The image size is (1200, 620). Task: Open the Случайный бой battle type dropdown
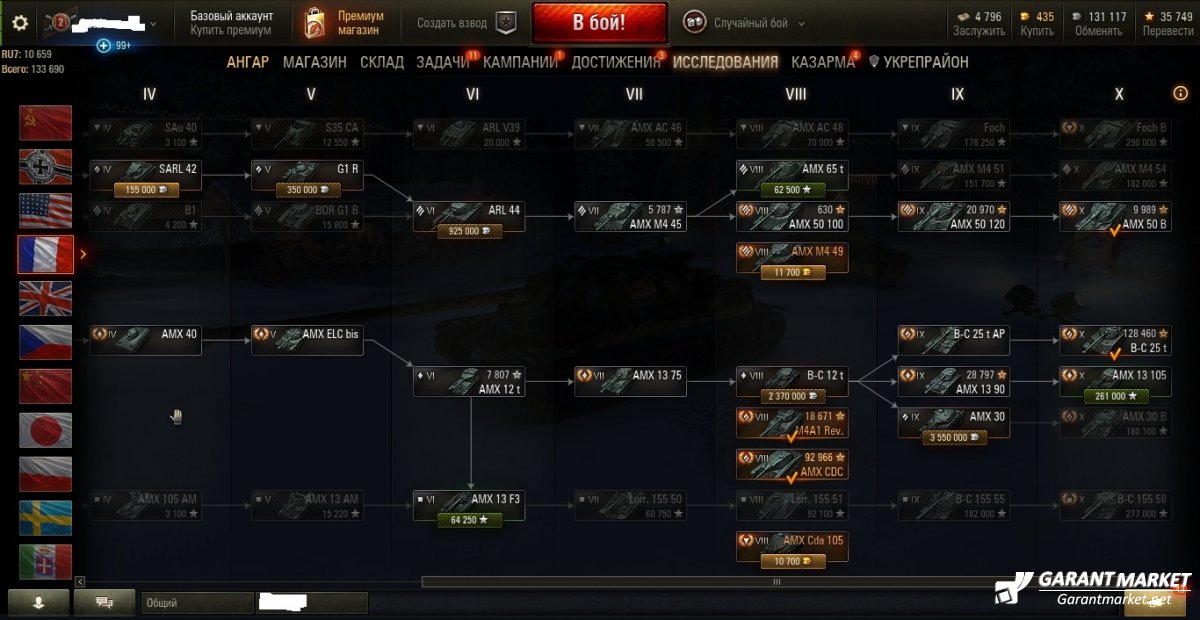click(x=745, y=22)
